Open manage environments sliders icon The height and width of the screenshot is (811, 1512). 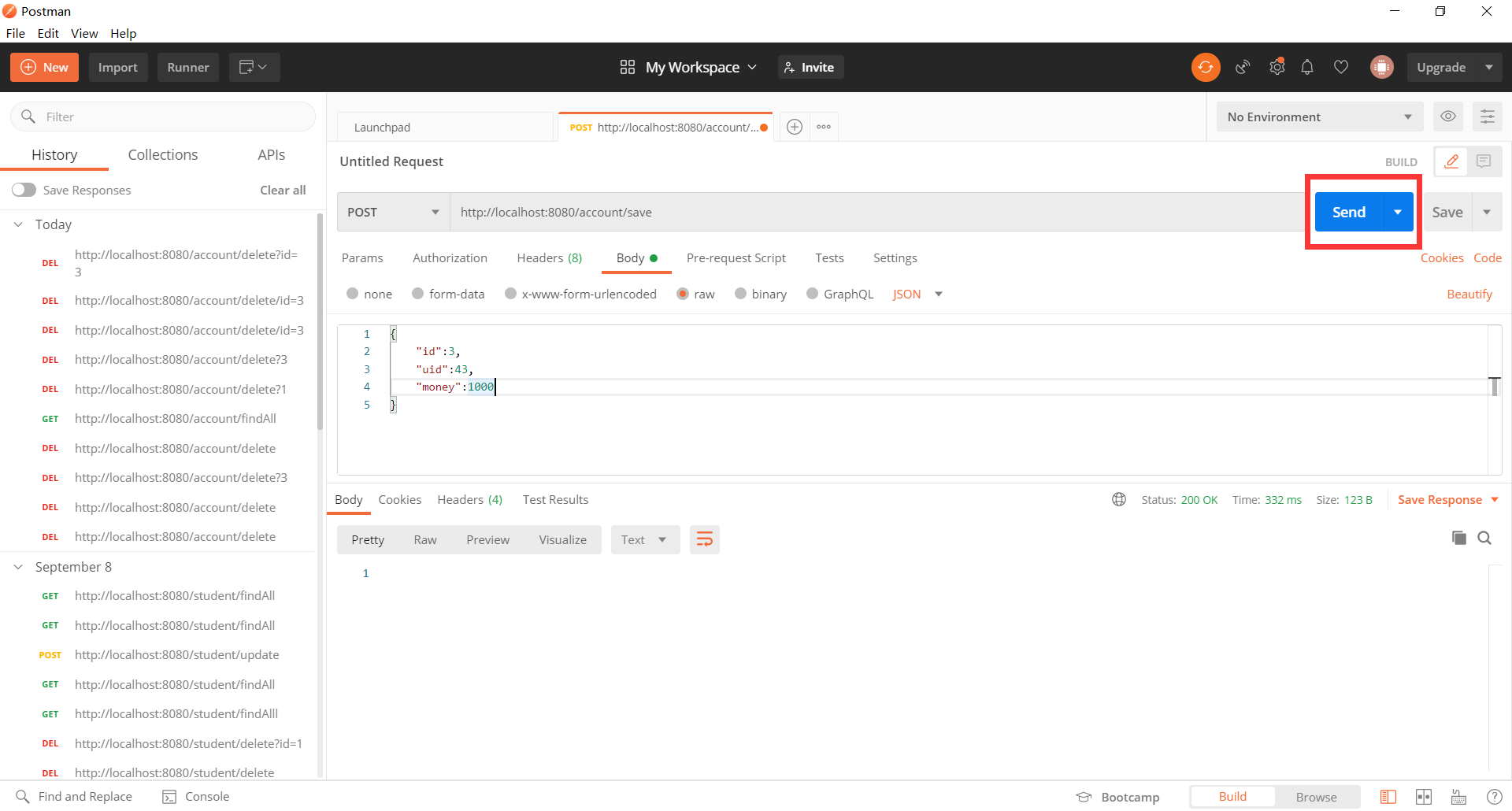click(x=1488, y=117)
